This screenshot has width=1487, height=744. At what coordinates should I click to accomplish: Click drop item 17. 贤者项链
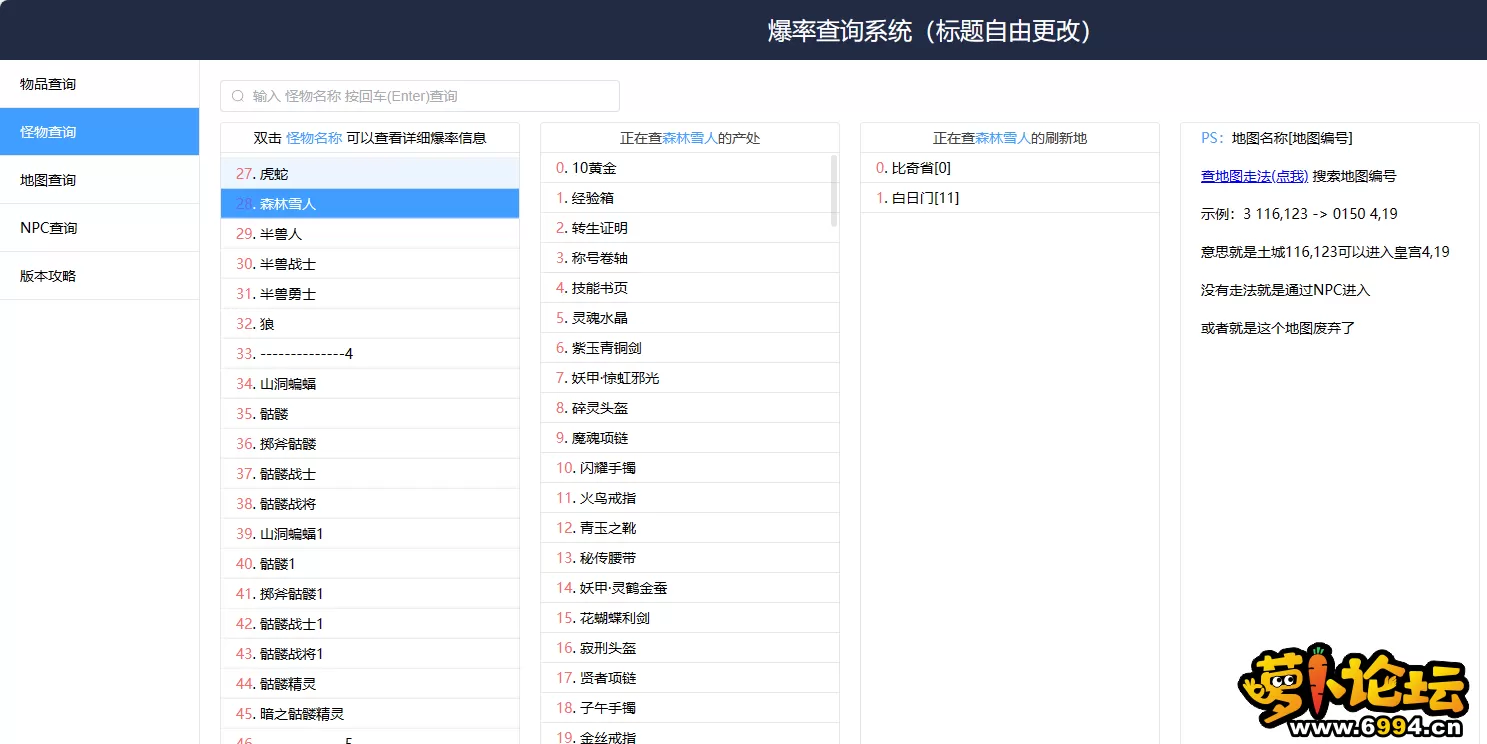click(690, 678)
